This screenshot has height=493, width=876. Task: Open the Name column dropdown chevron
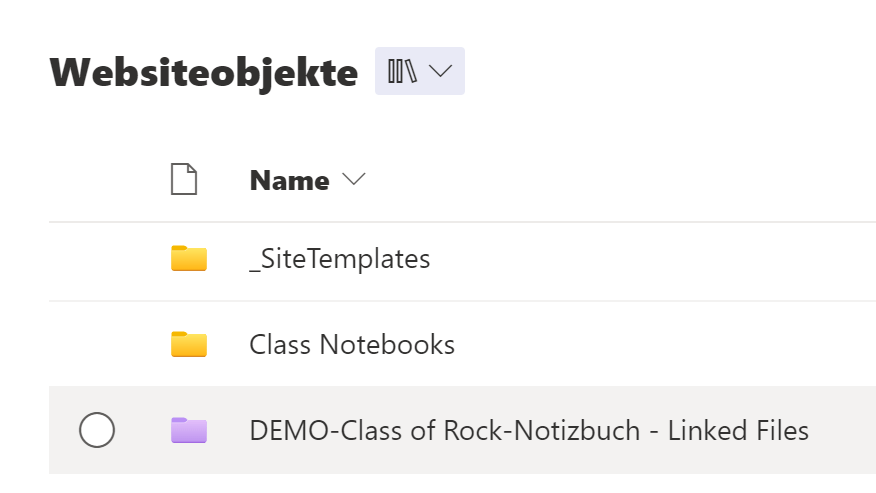tap(354, 179)
